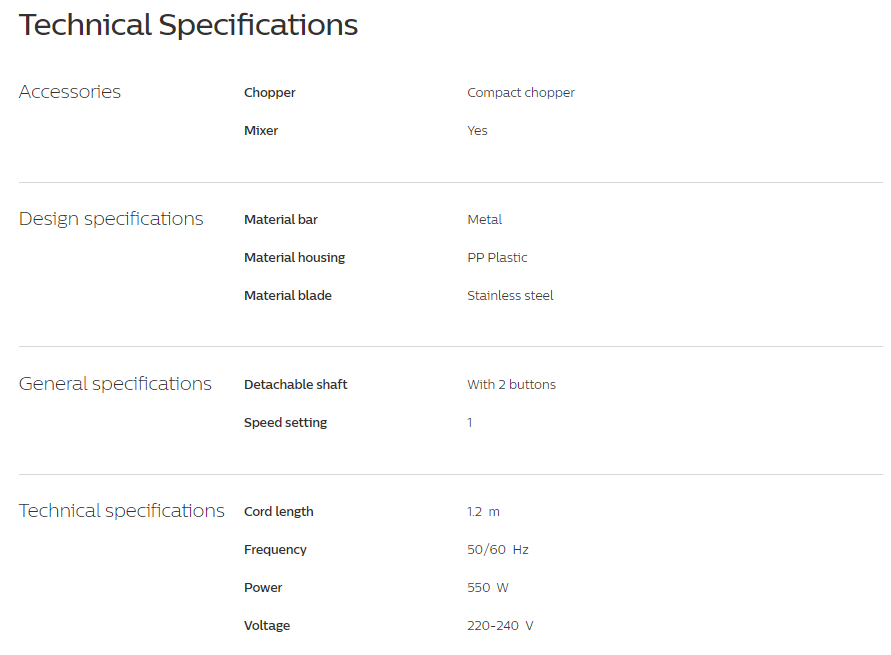This screenshot has height=655, width=891.
Task: Click the Material blade label
Action: pyautogui.click(x=288, y=296)
